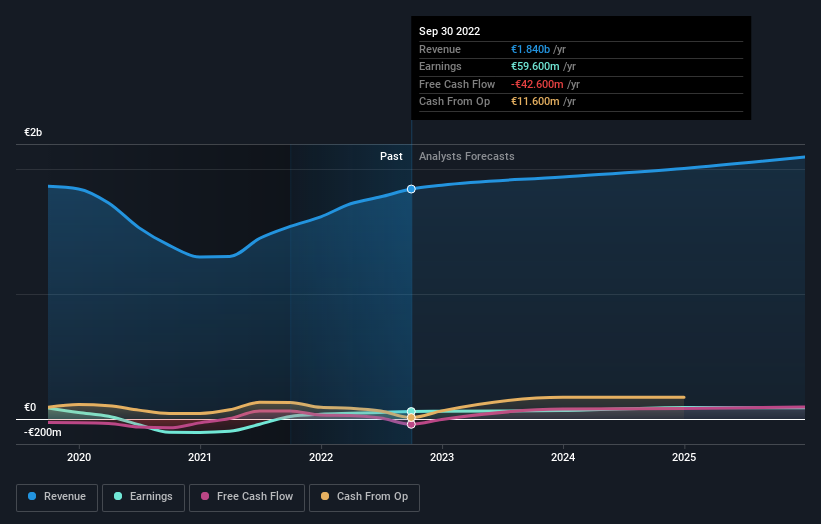Click the Revenue data point marker at Sep 2022
The height and width of the screenshot is (524, 821).
(x=411, y=189)
